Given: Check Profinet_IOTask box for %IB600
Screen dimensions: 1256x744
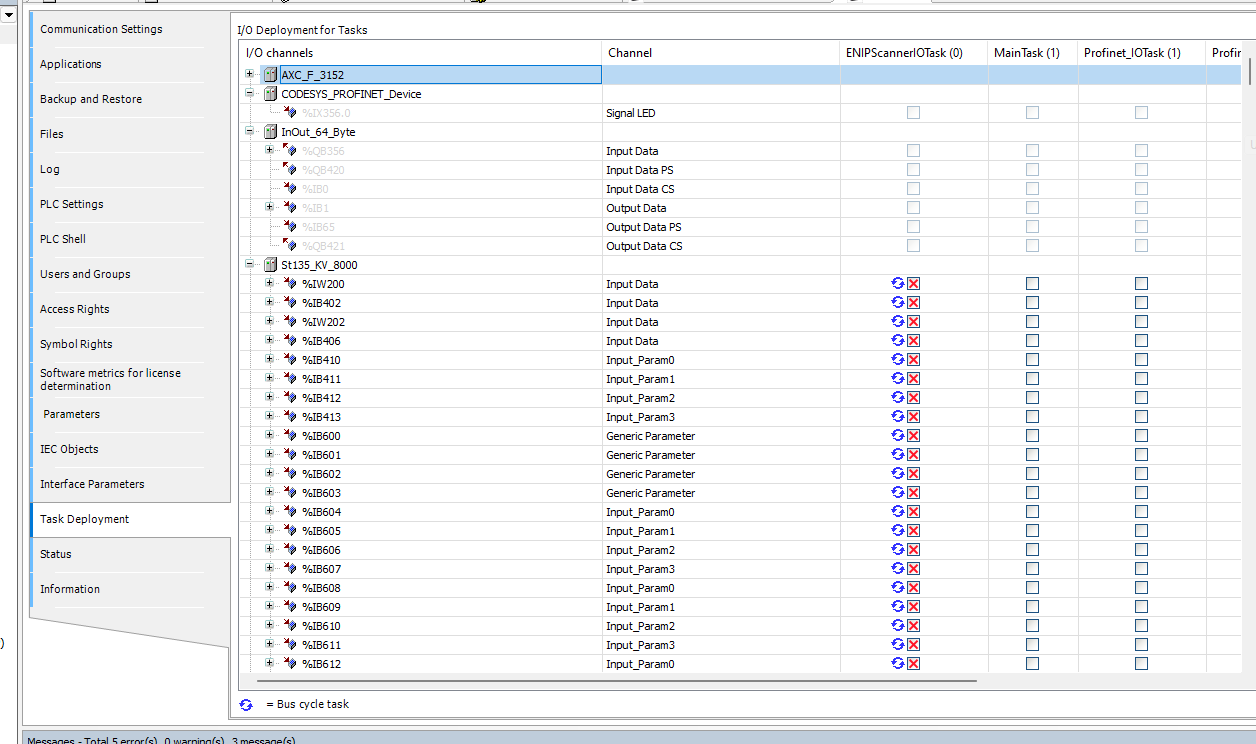Looking at the screenshot, I should click(x=1141, y=436).
